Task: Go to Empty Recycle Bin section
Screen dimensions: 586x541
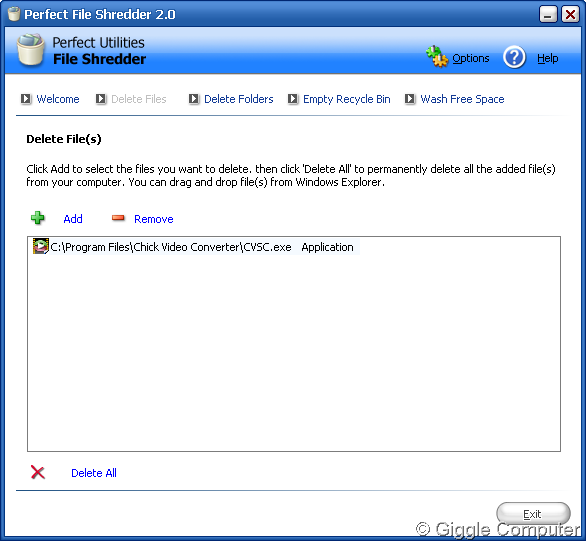Action: (x=346, y=99)
